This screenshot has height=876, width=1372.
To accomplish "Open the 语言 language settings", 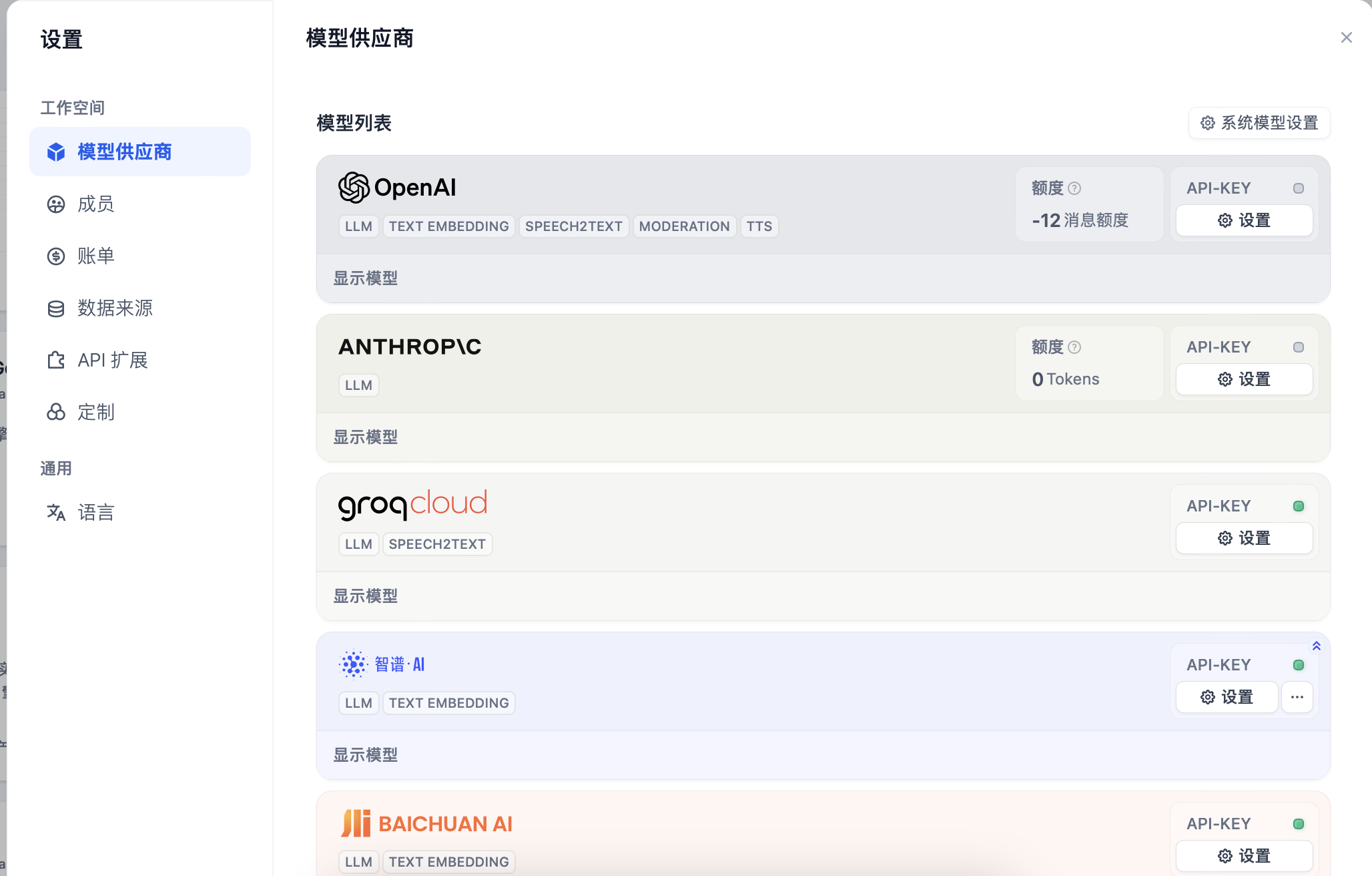I will point(140,512).
